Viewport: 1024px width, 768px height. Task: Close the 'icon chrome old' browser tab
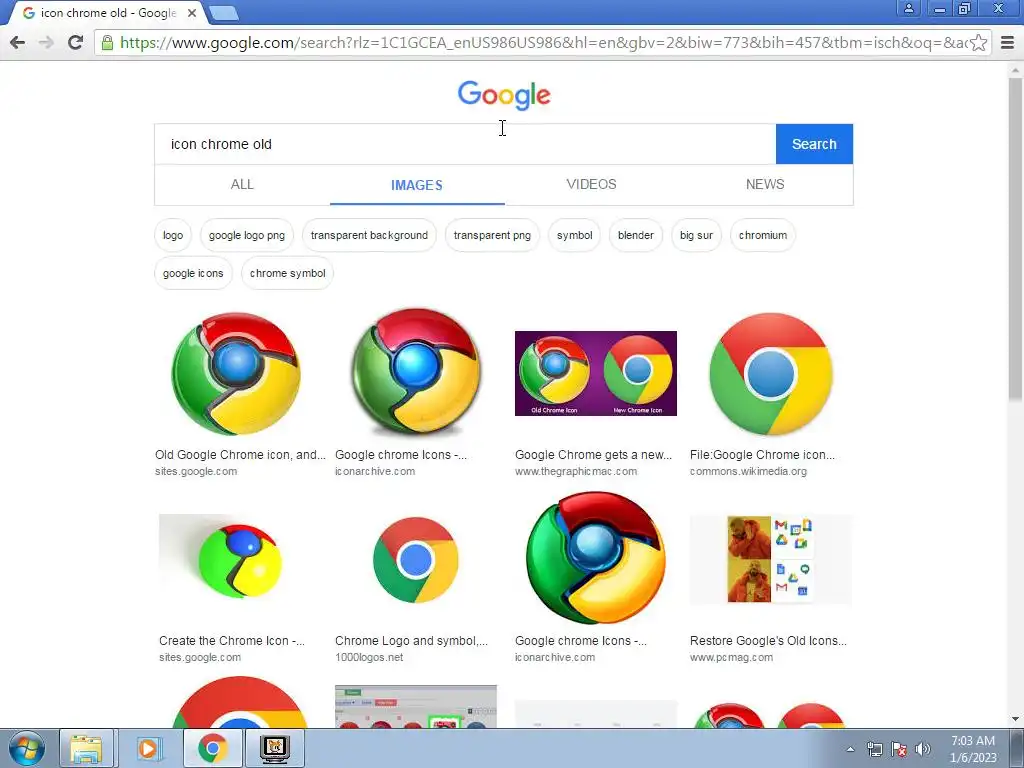[x=192, y=12]
